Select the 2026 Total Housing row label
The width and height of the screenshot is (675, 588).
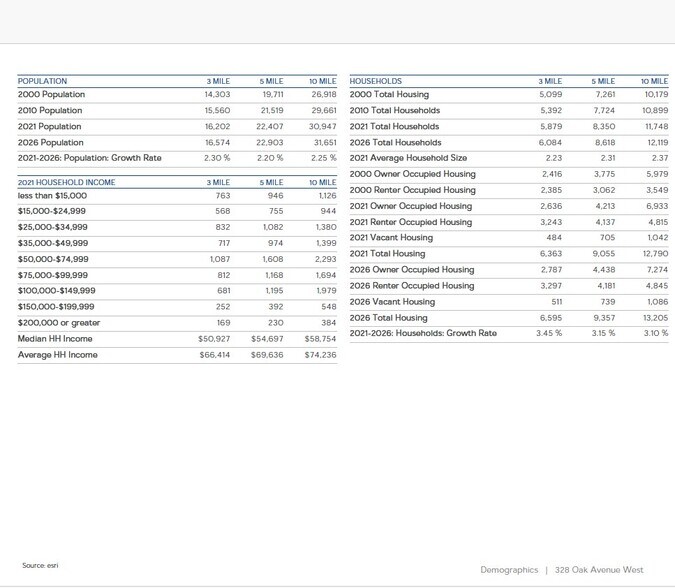[x=388, y=318]
